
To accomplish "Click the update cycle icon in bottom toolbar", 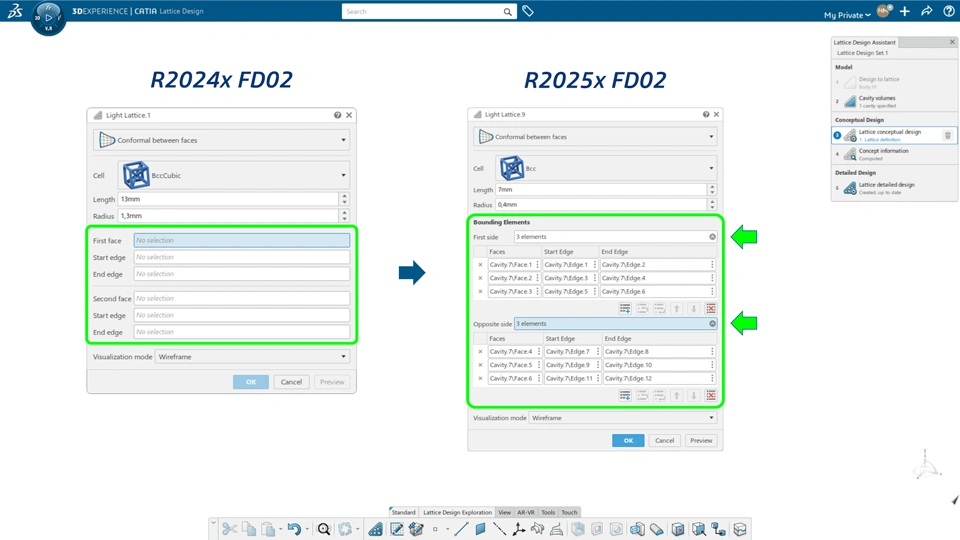I will pyautogui.click(x=345, y=529).
